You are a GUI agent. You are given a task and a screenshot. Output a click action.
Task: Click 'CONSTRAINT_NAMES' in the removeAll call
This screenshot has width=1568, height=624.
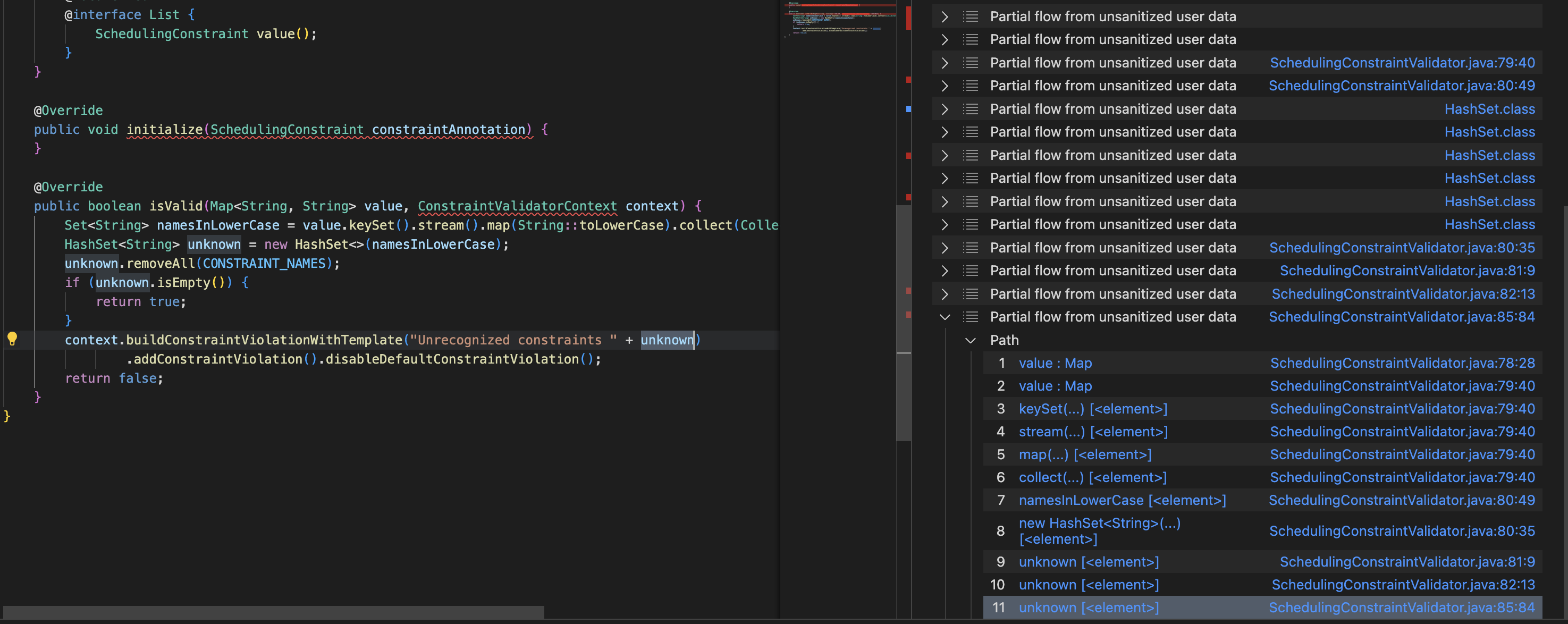(x=264, y=264)
